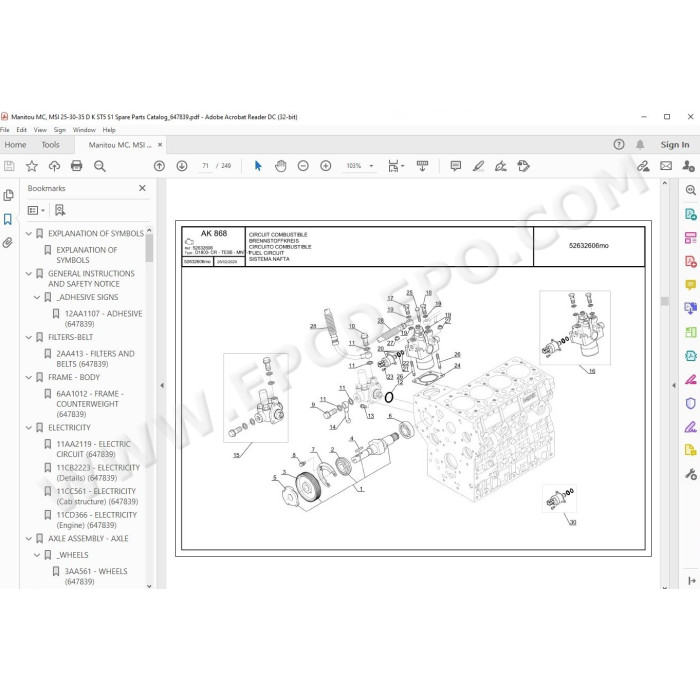This screenshot has width=700, height=700.
Task: Click the Save file icon in toolbar
Action: tap(9, 166)
